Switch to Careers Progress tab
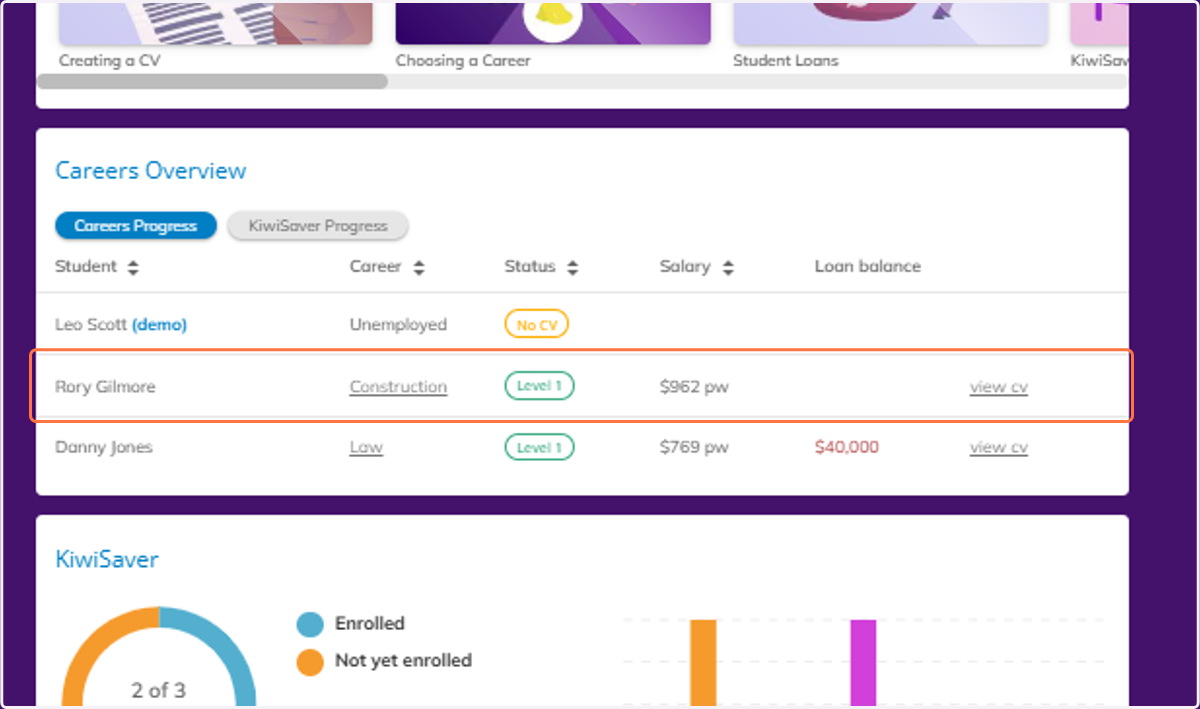The height and width of the screenshot is (709, 1200). pyautogui.click(x=136, y=226)
